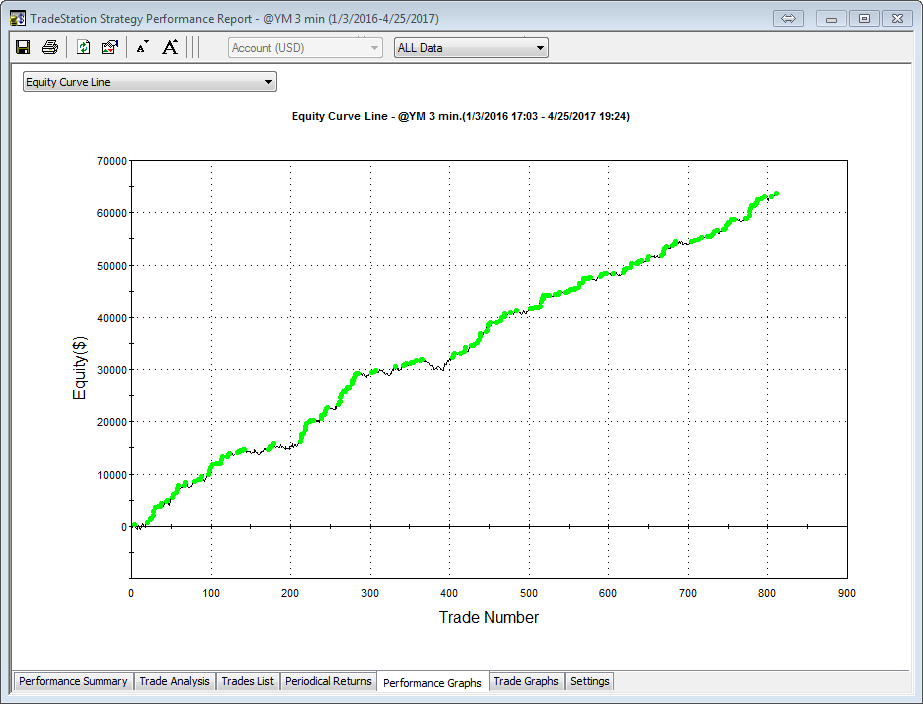Viewport: 923px width, 704px height.
Task: Go to the Trades List tab
Action: click(x=247, y=681)
